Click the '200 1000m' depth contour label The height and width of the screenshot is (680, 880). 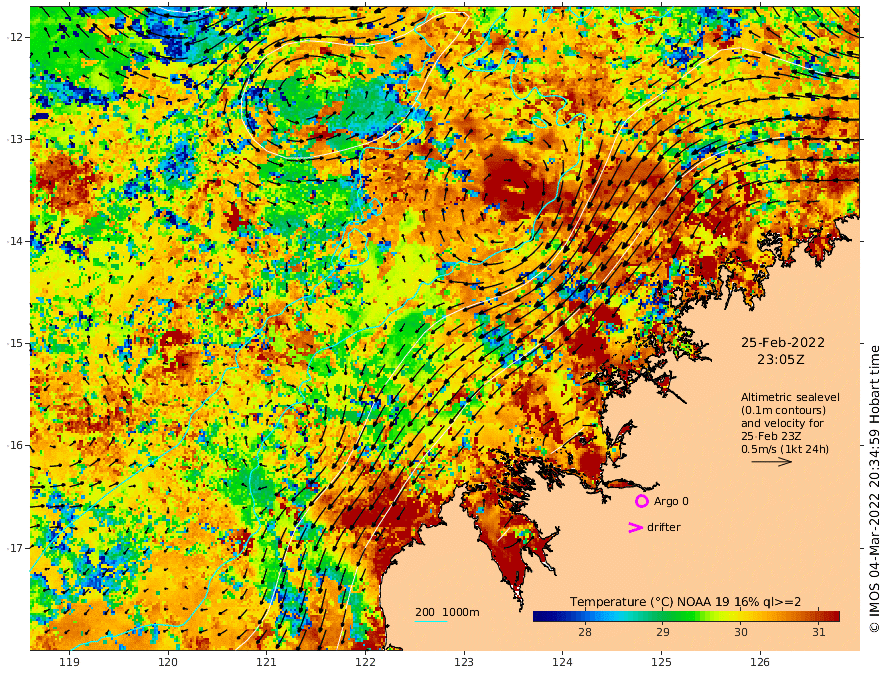tap(447, 612)
